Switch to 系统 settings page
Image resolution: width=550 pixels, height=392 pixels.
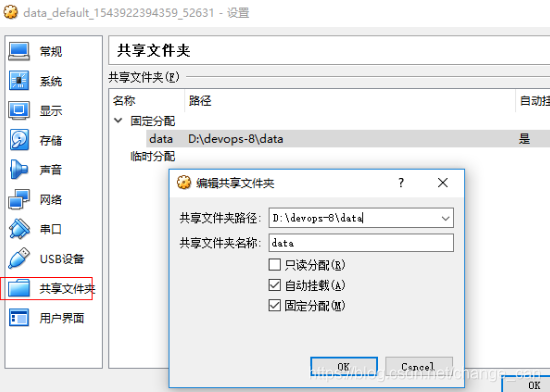(x=51, y=81)
